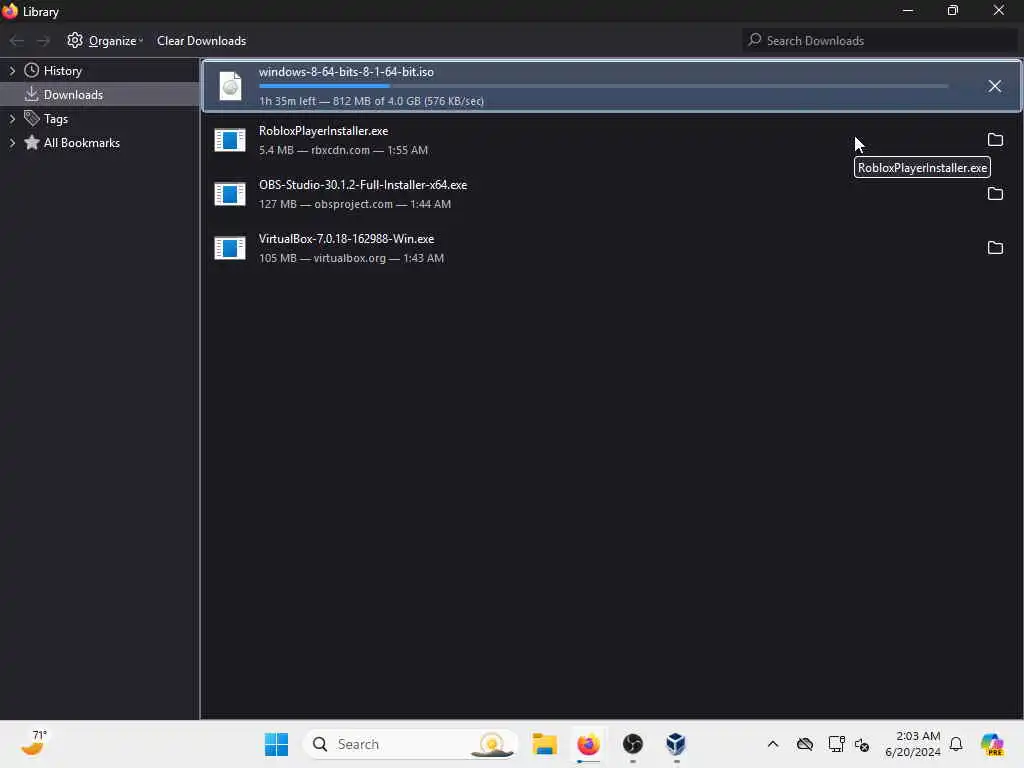This screenshot has height=768, width=1024.
Task: Open containing folder for RobloxPlayerInstaller.exe
Action: (x=995, y=140)
